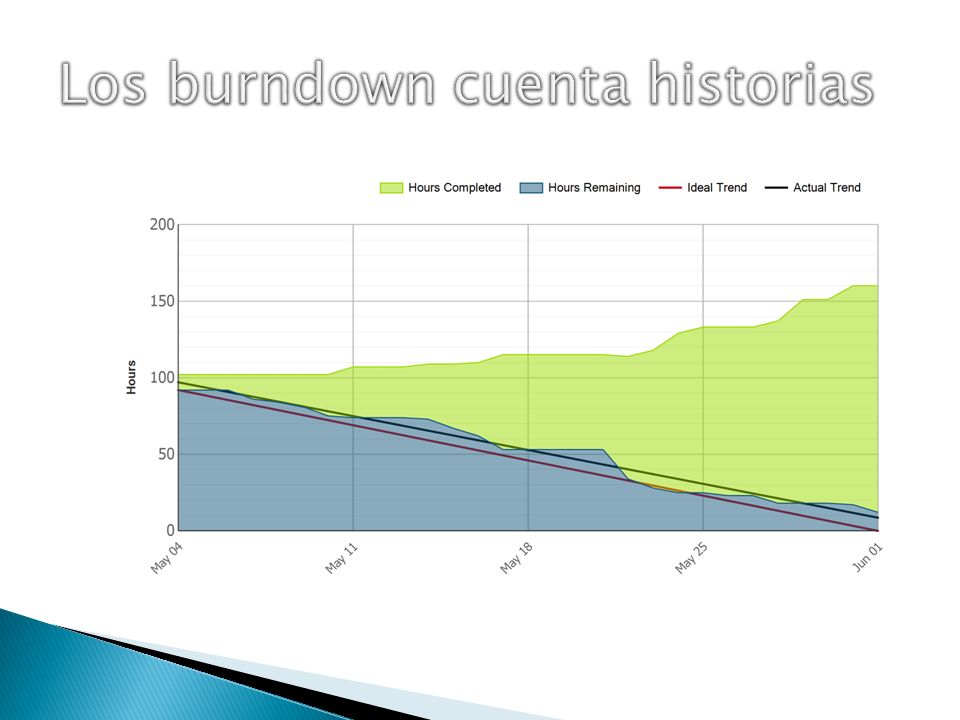Toggle the Hours Remaining legend label
Viewport: 960px width, 720px height.
click(x=594, y=188)
